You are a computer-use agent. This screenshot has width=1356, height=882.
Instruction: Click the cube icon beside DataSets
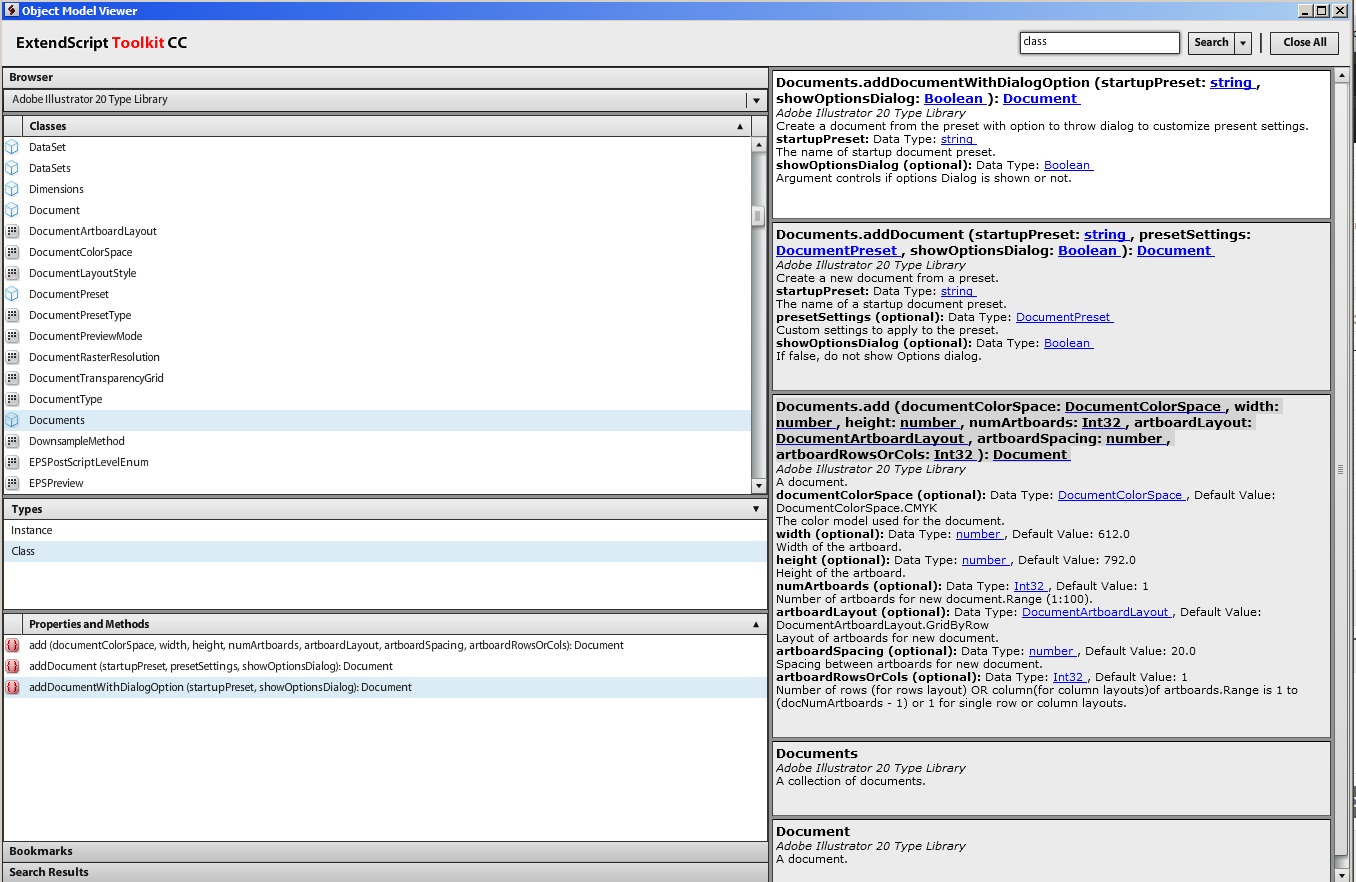pyautogui.click(x=12, y=168)
